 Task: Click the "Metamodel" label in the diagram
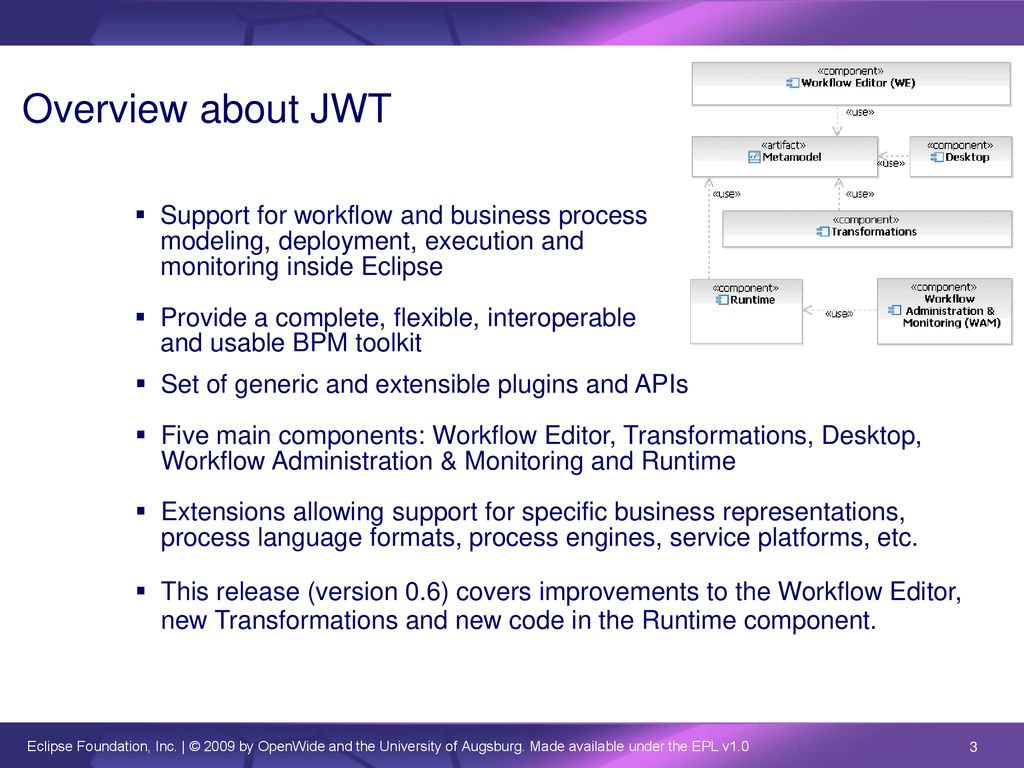point(792,157)
